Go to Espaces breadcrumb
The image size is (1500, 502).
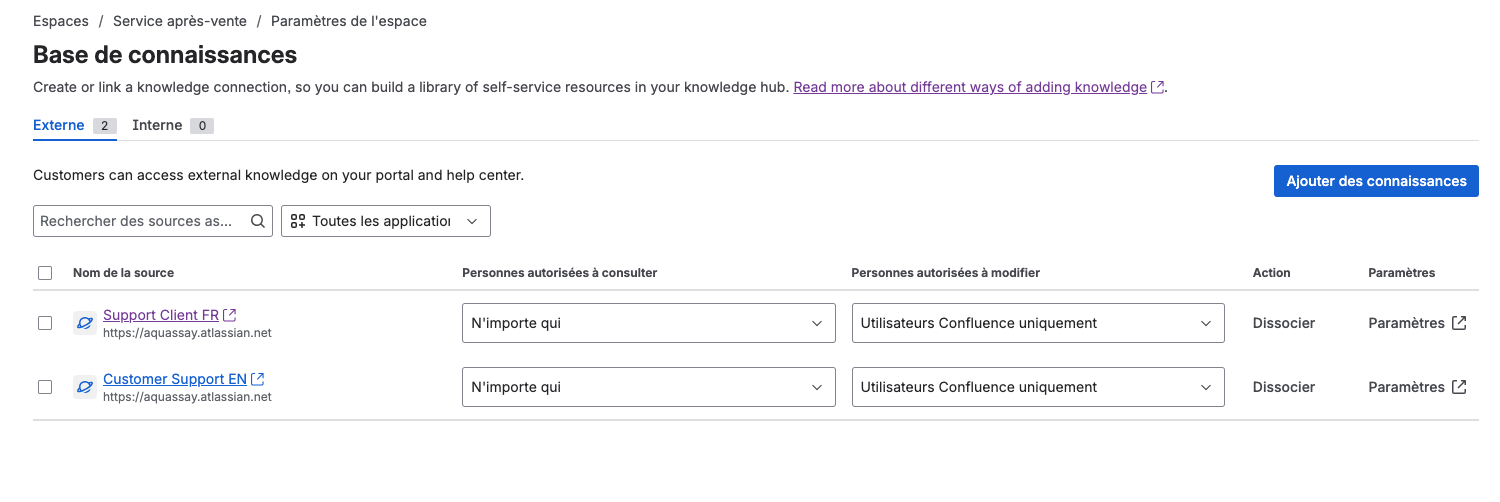(61, 21)
